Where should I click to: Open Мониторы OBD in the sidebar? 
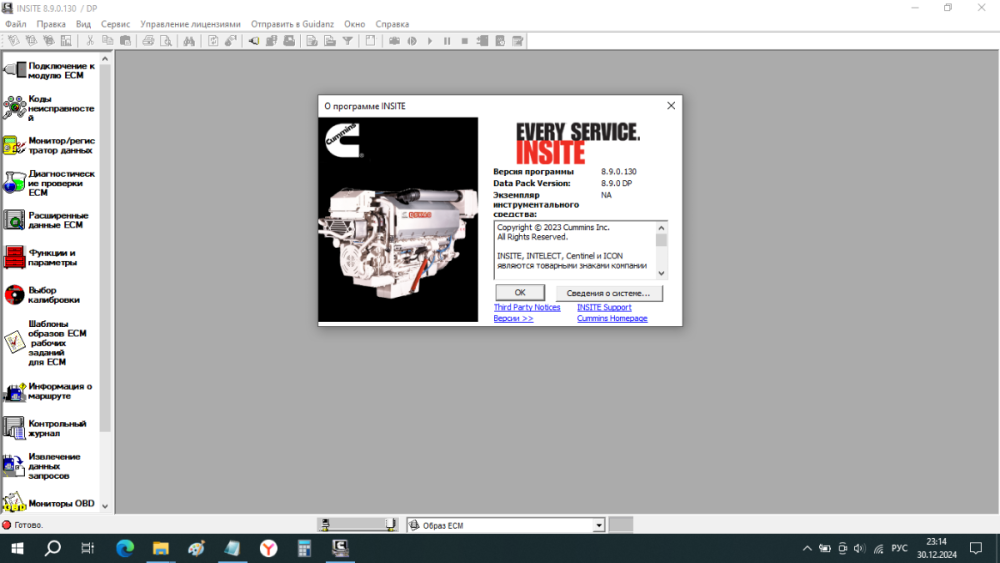coord(50,503)
